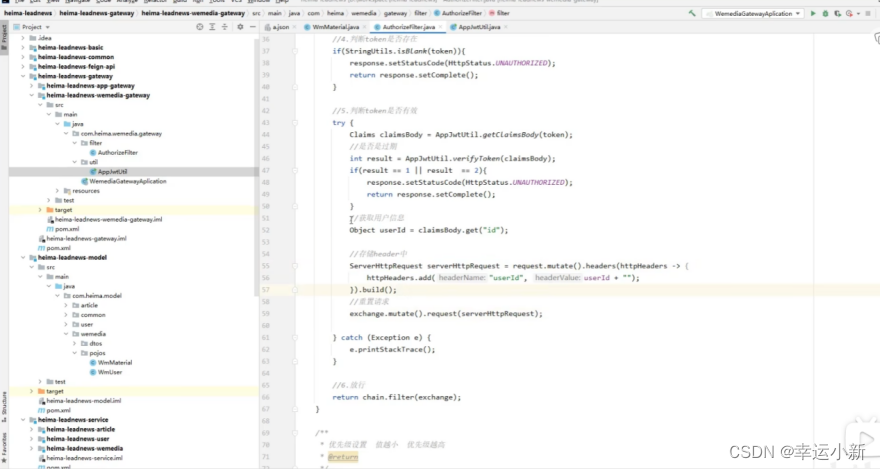Collapse heima-leadnews-gateway module
The height and width of the screenshot is (470, 881).
pos(23,76)
